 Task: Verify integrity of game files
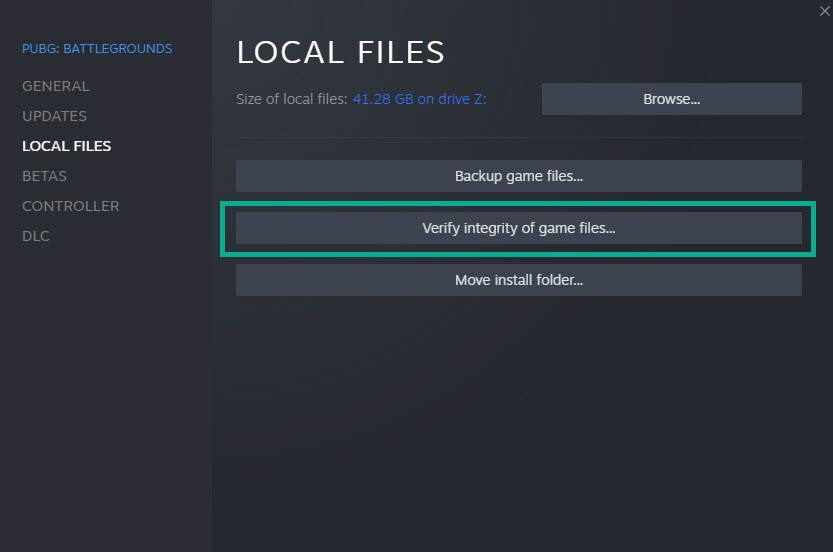[518, 228]
